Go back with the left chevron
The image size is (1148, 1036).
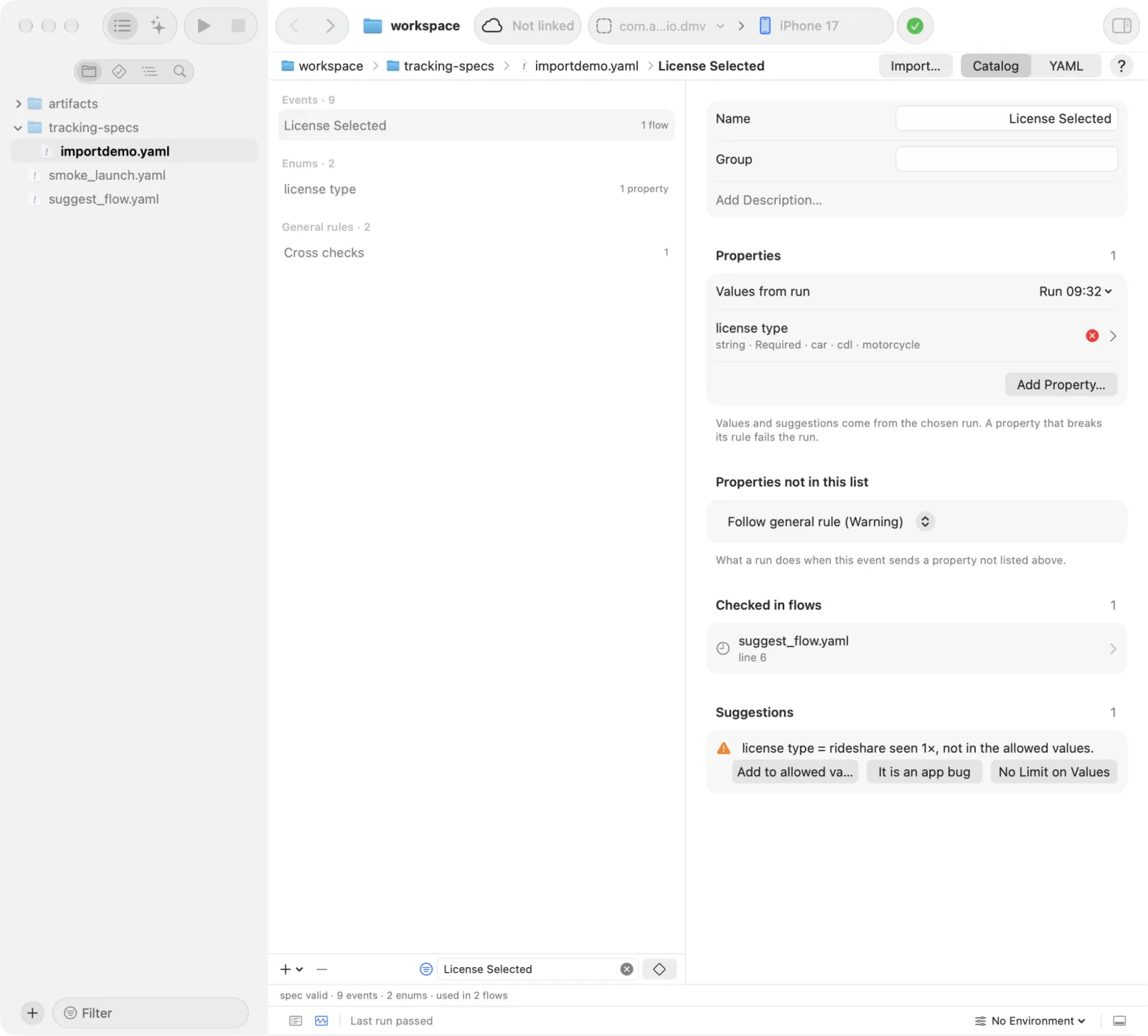tap(294, 26)
